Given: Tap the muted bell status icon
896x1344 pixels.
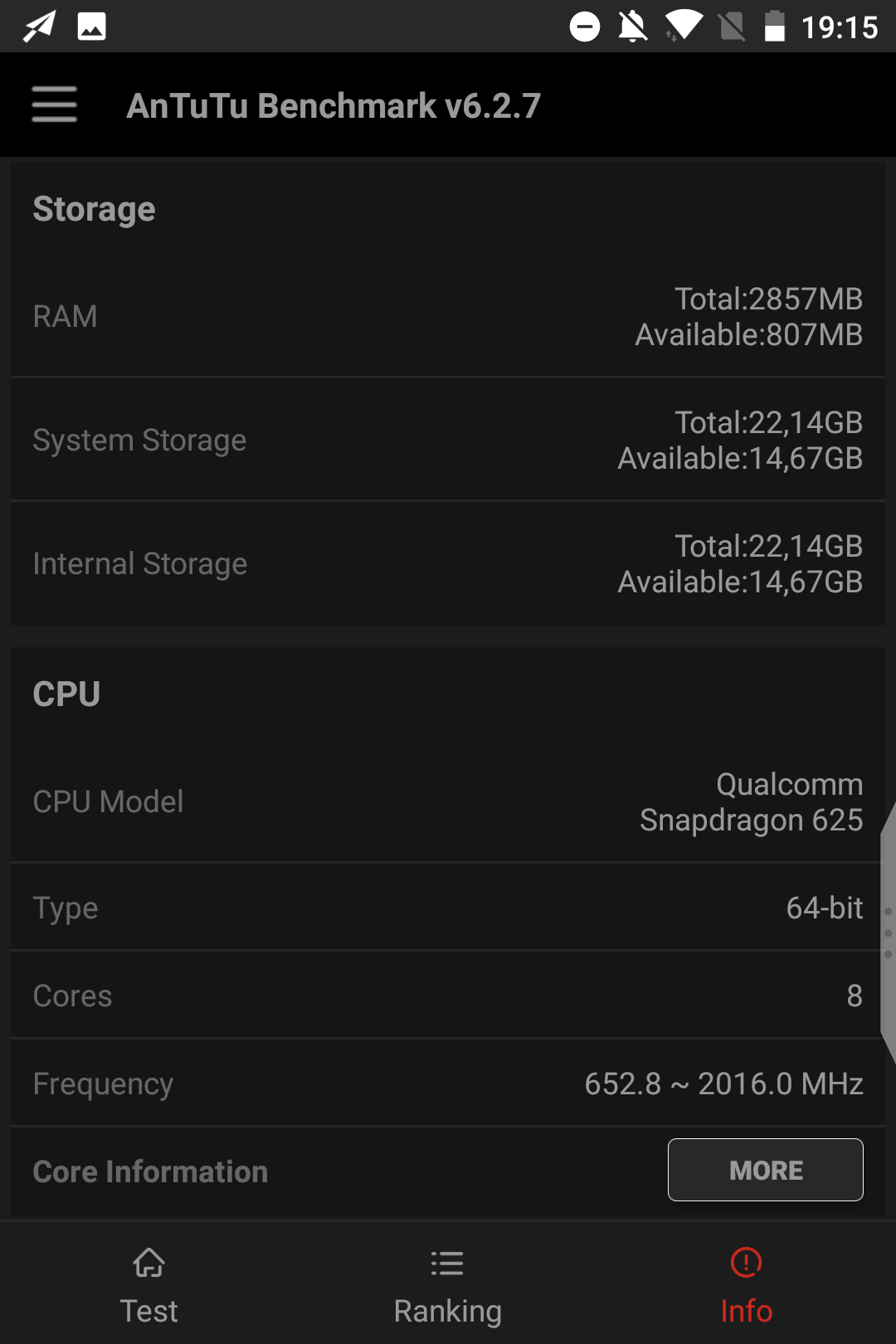Looking at the screenshot, I should [x=633, y=27].
